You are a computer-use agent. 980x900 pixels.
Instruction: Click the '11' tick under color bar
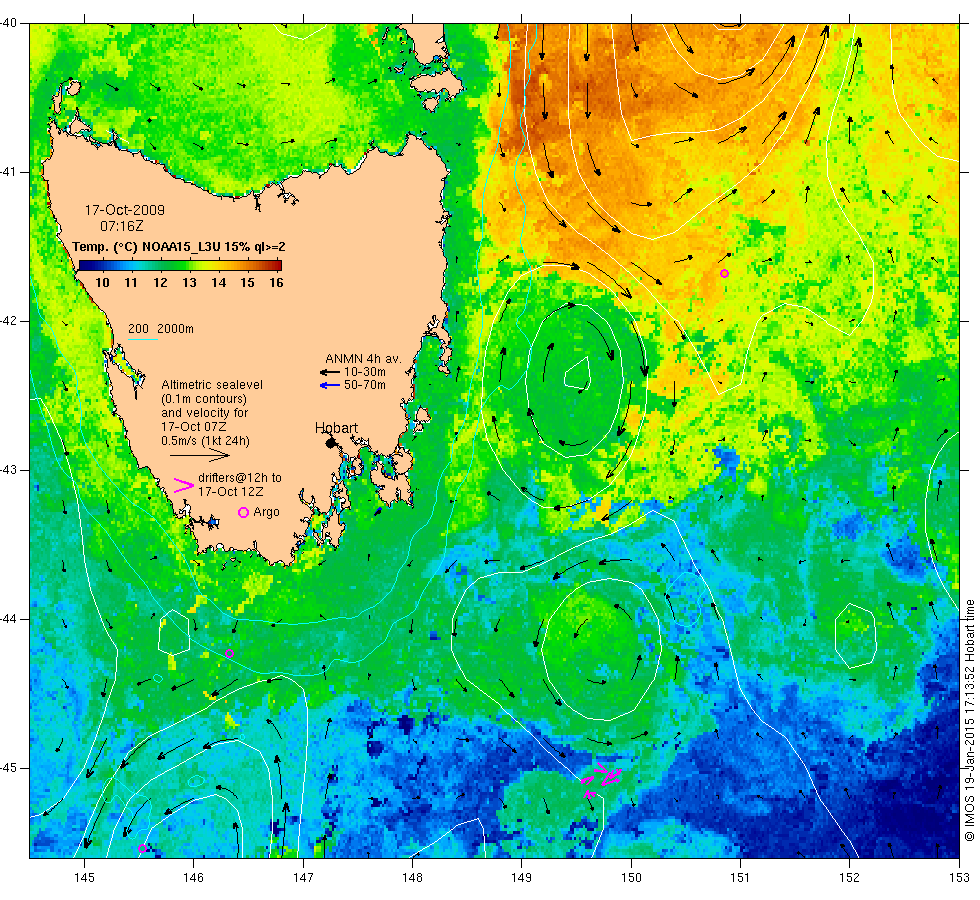[131, 282]
